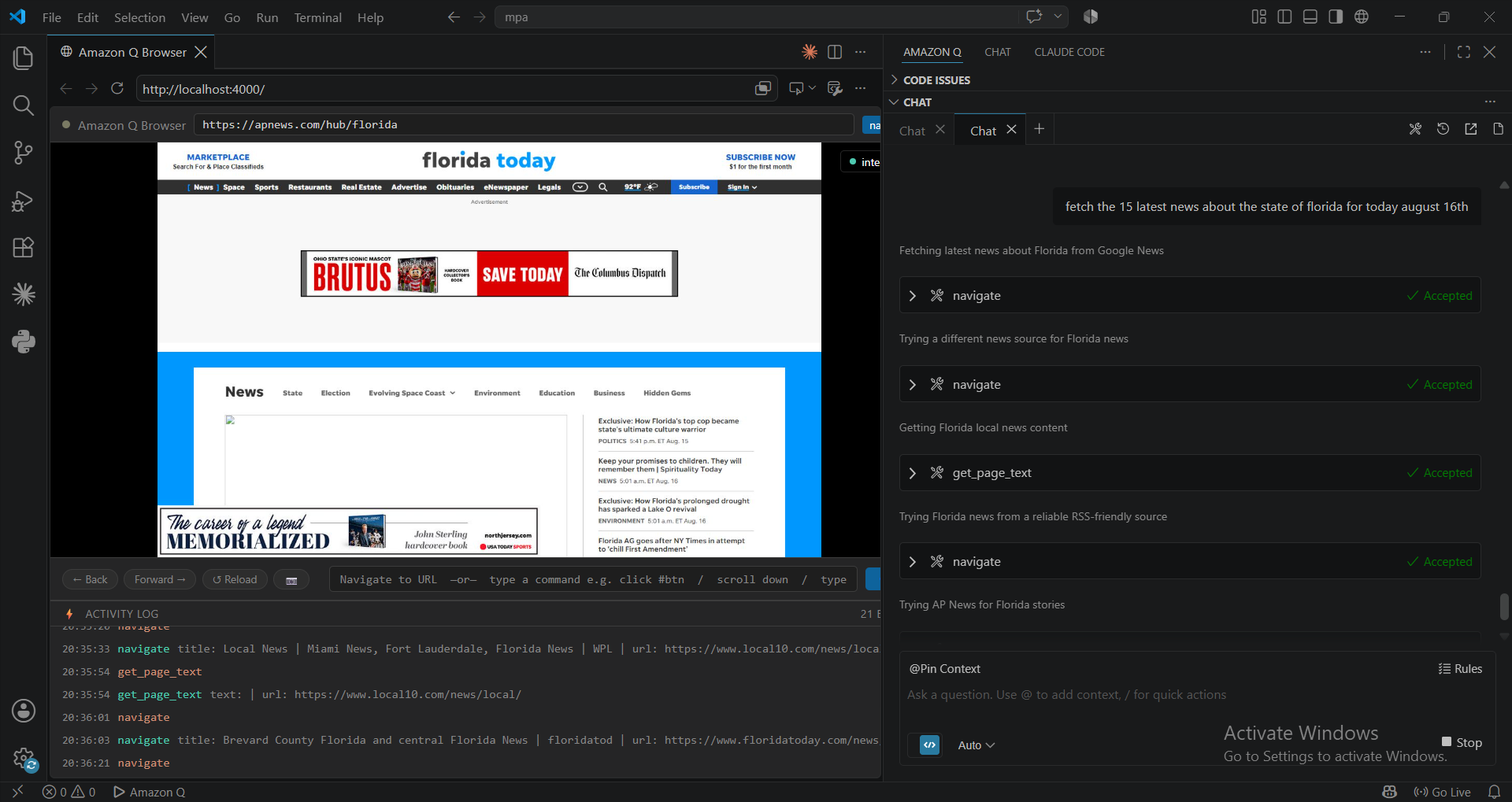Open Source Control view
The height and width of the screenshot is (802, 1512).
coord(24,153)
